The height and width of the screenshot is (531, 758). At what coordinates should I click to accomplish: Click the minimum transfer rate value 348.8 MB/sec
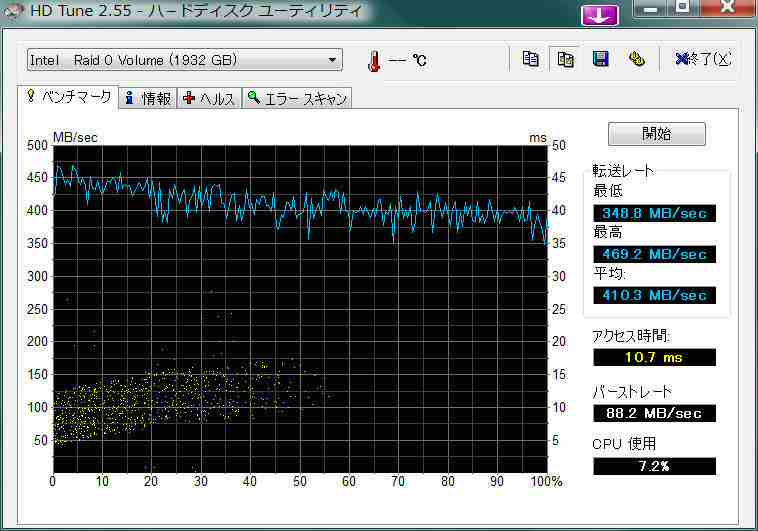(x=654, y=214)
